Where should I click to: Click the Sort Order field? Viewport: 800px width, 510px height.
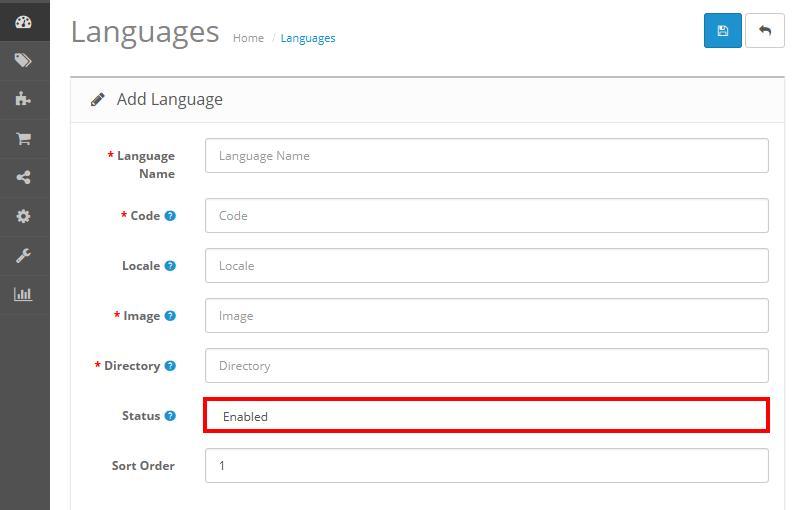pos(486,466)
